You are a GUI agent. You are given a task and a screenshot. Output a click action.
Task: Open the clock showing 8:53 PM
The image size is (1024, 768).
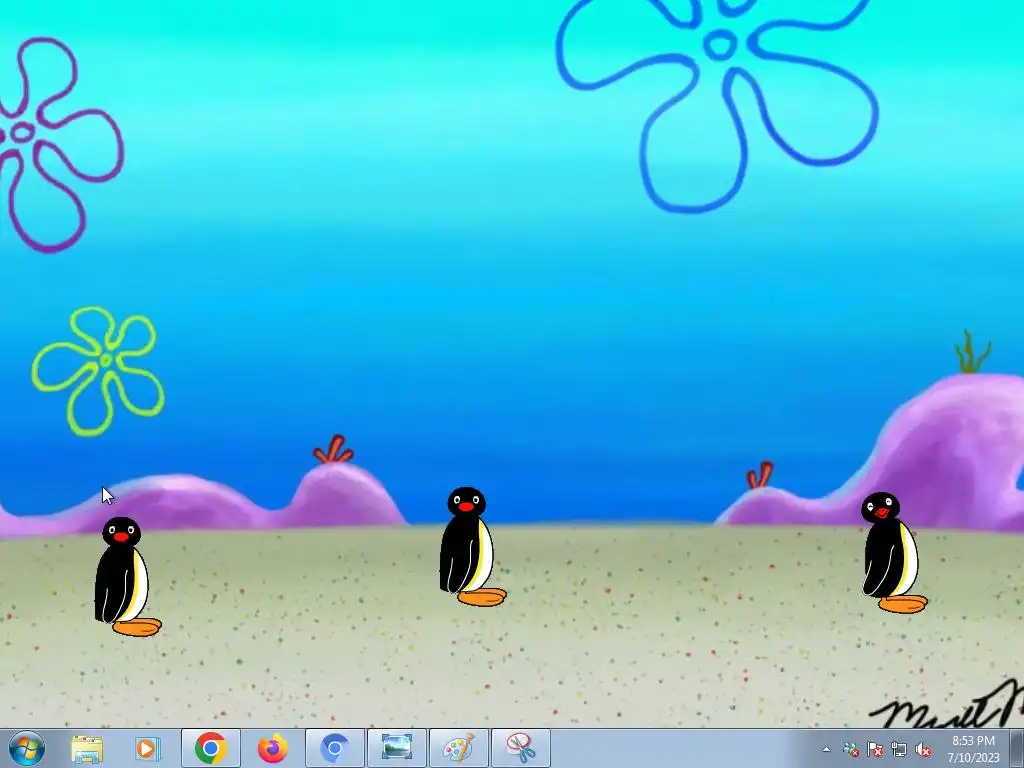tap(973, 749)
